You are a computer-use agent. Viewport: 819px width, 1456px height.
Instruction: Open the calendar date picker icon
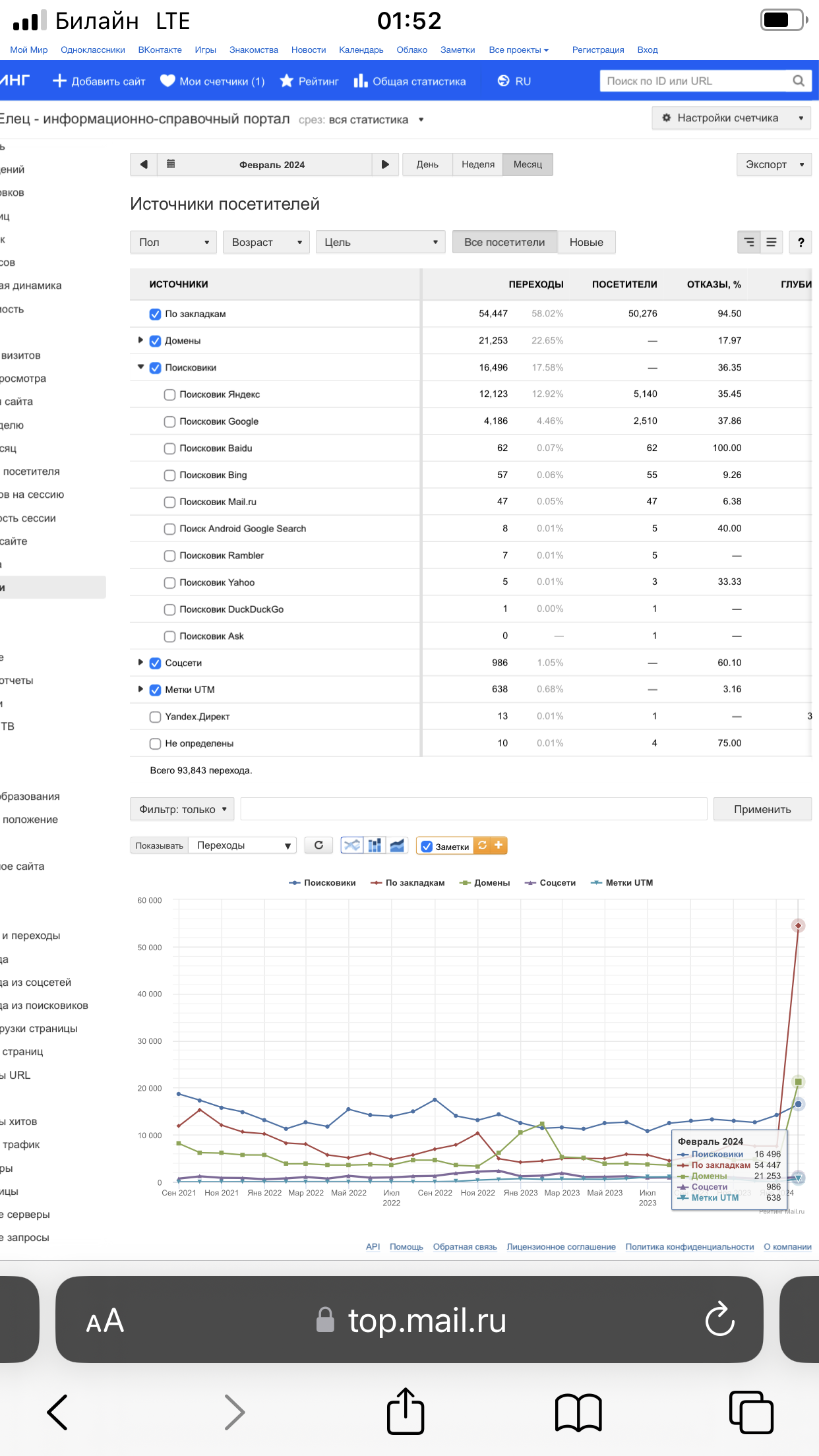171,164
